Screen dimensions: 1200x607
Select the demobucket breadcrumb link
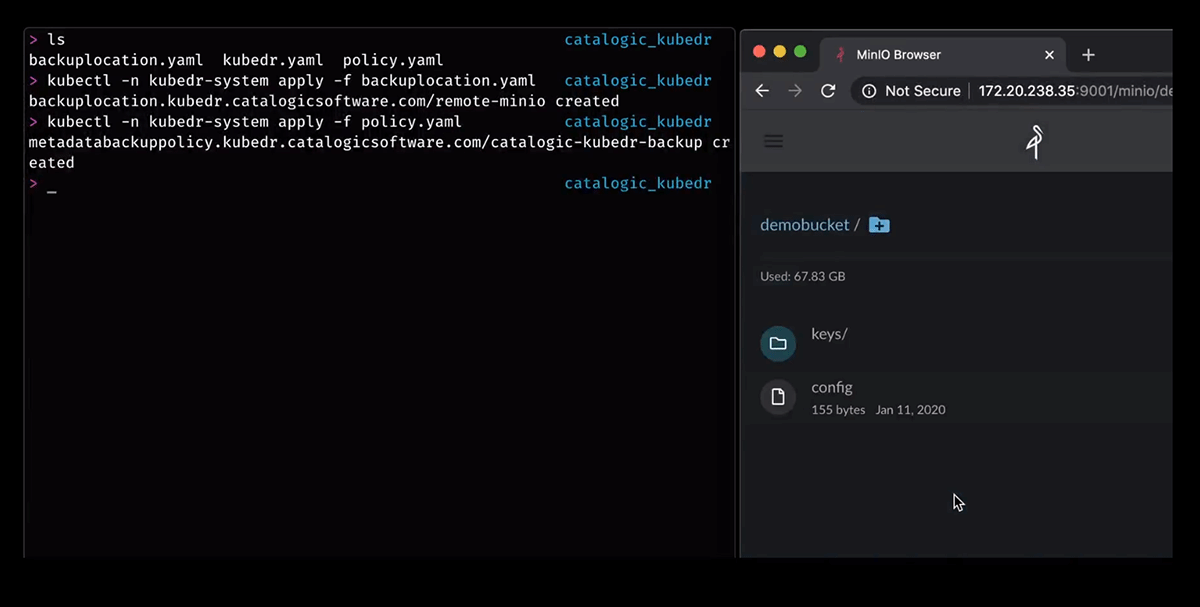(x=804, y=224)
